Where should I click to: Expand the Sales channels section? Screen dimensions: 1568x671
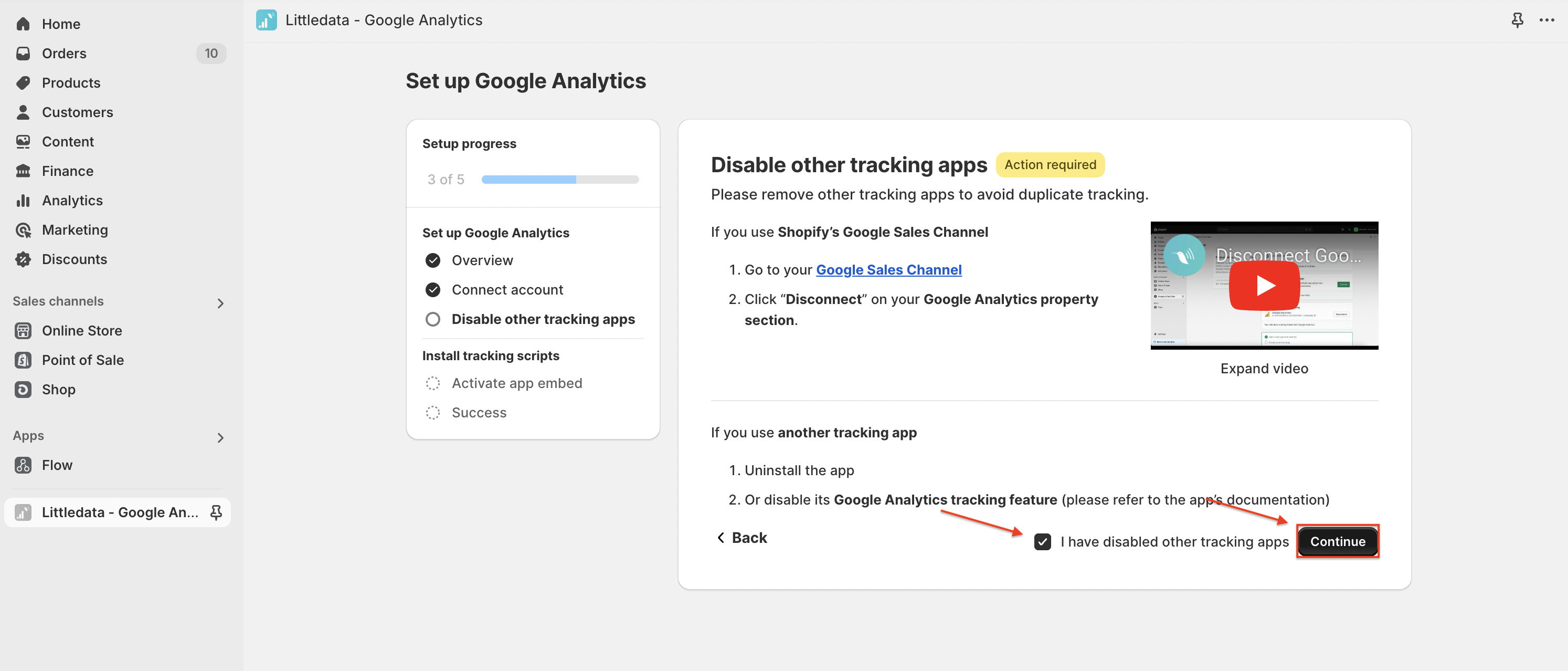[x=220, y=302]
